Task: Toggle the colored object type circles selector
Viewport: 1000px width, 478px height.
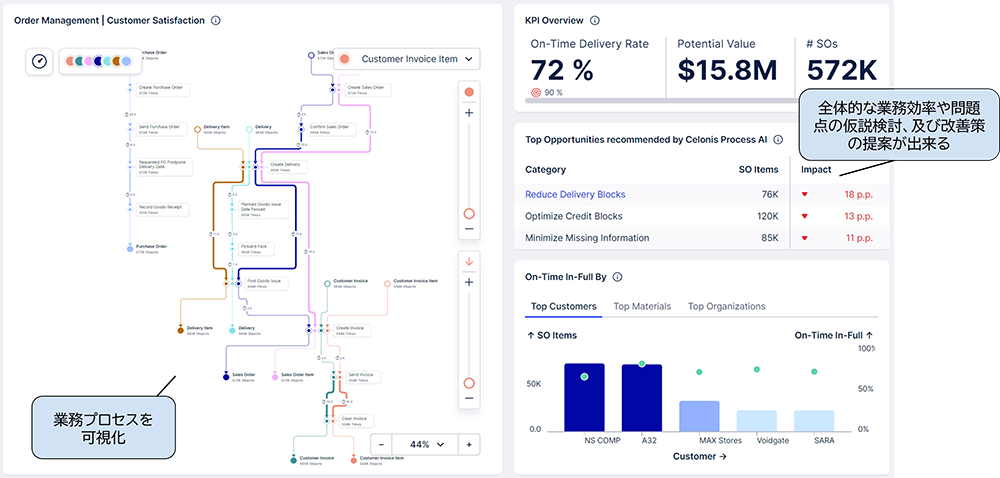Action: [98, 61]
